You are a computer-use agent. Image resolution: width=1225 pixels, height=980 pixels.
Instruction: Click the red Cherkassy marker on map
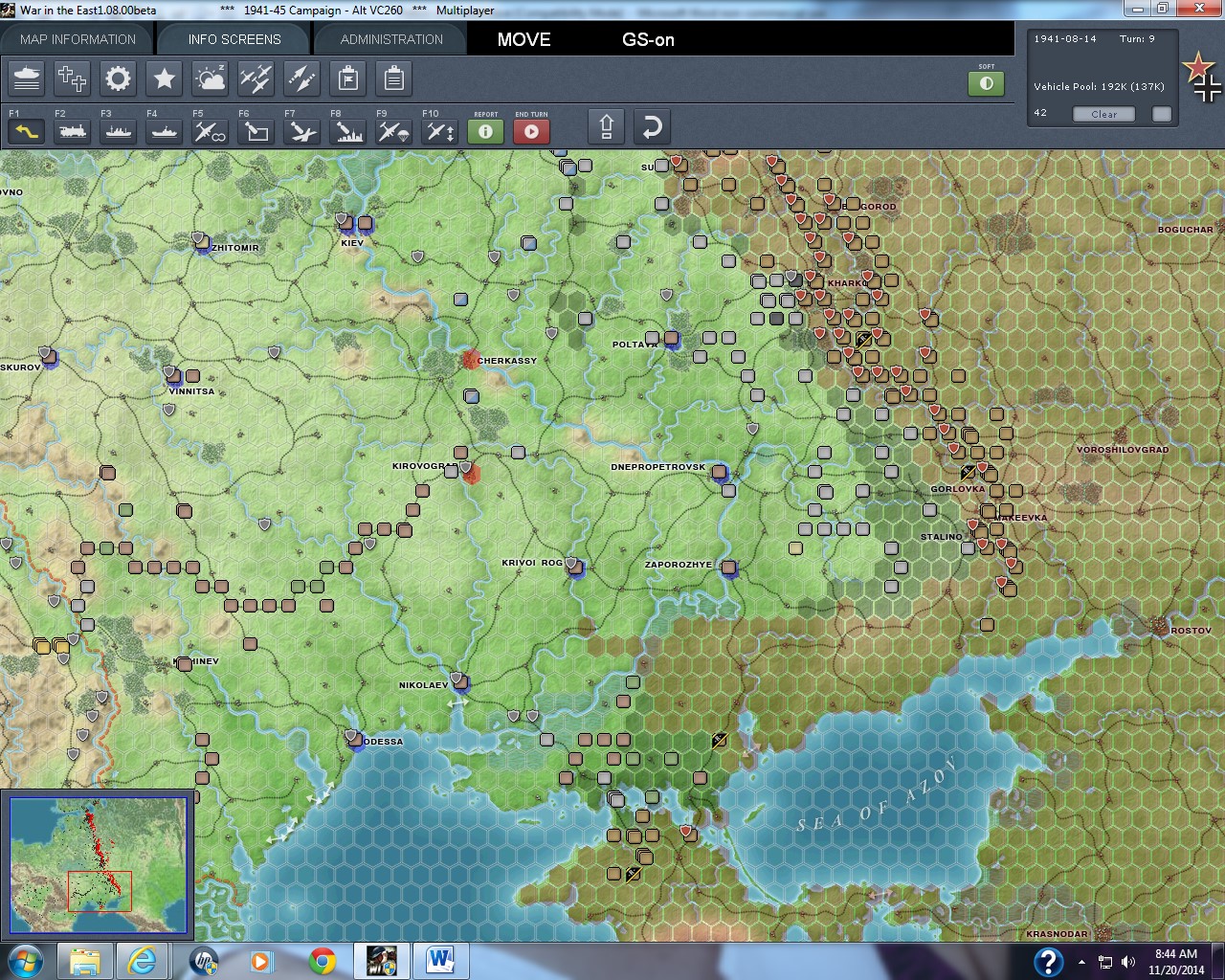[470, 359]
